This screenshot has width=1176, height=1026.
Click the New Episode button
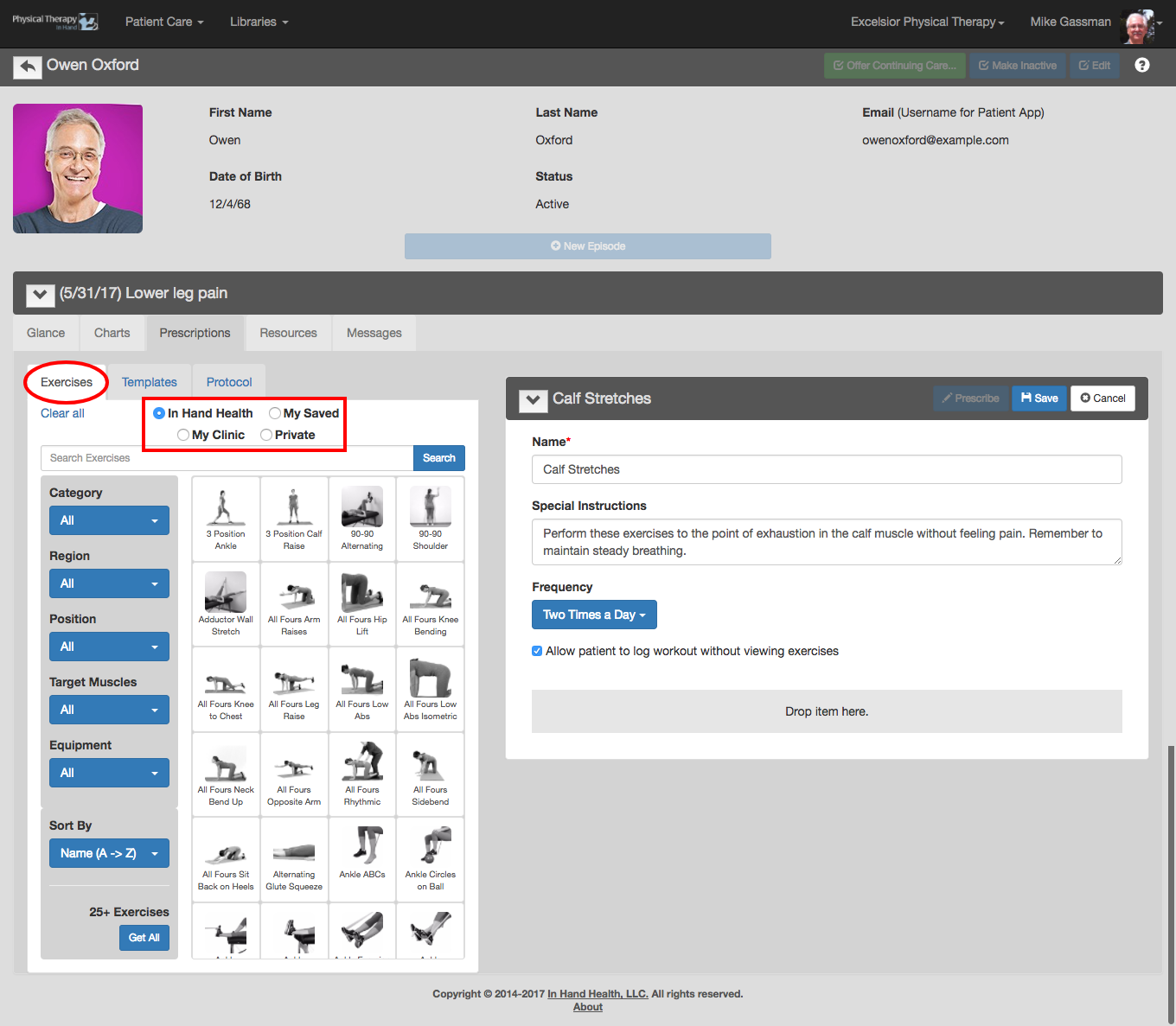coord(588,246)
